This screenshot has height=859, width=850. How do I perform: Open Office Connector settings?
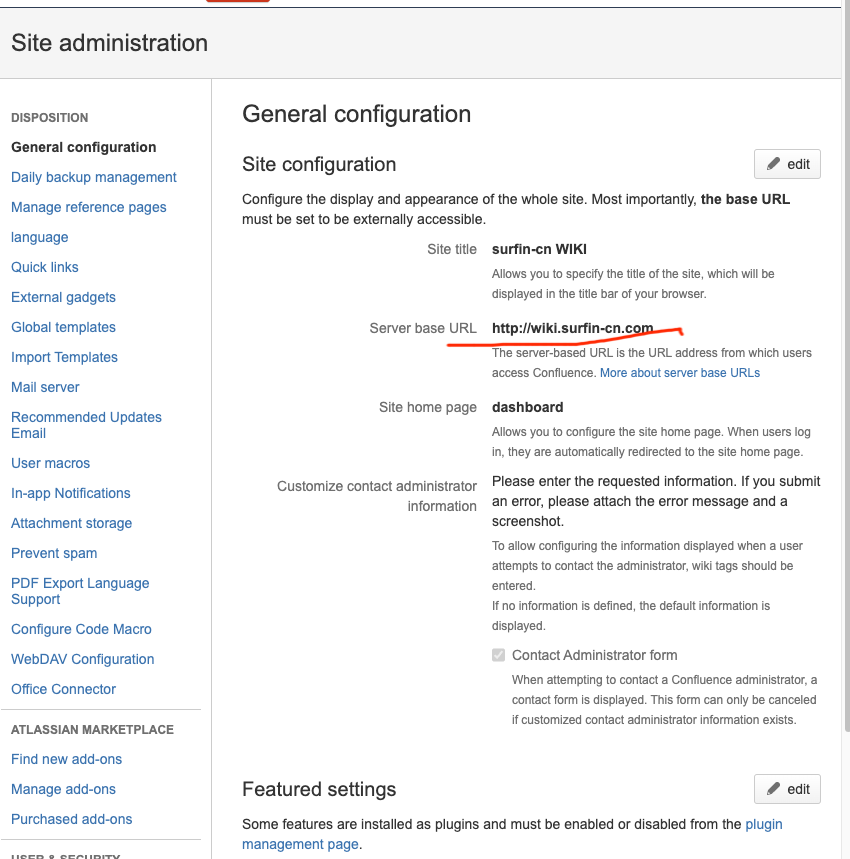tap(64, 689)
